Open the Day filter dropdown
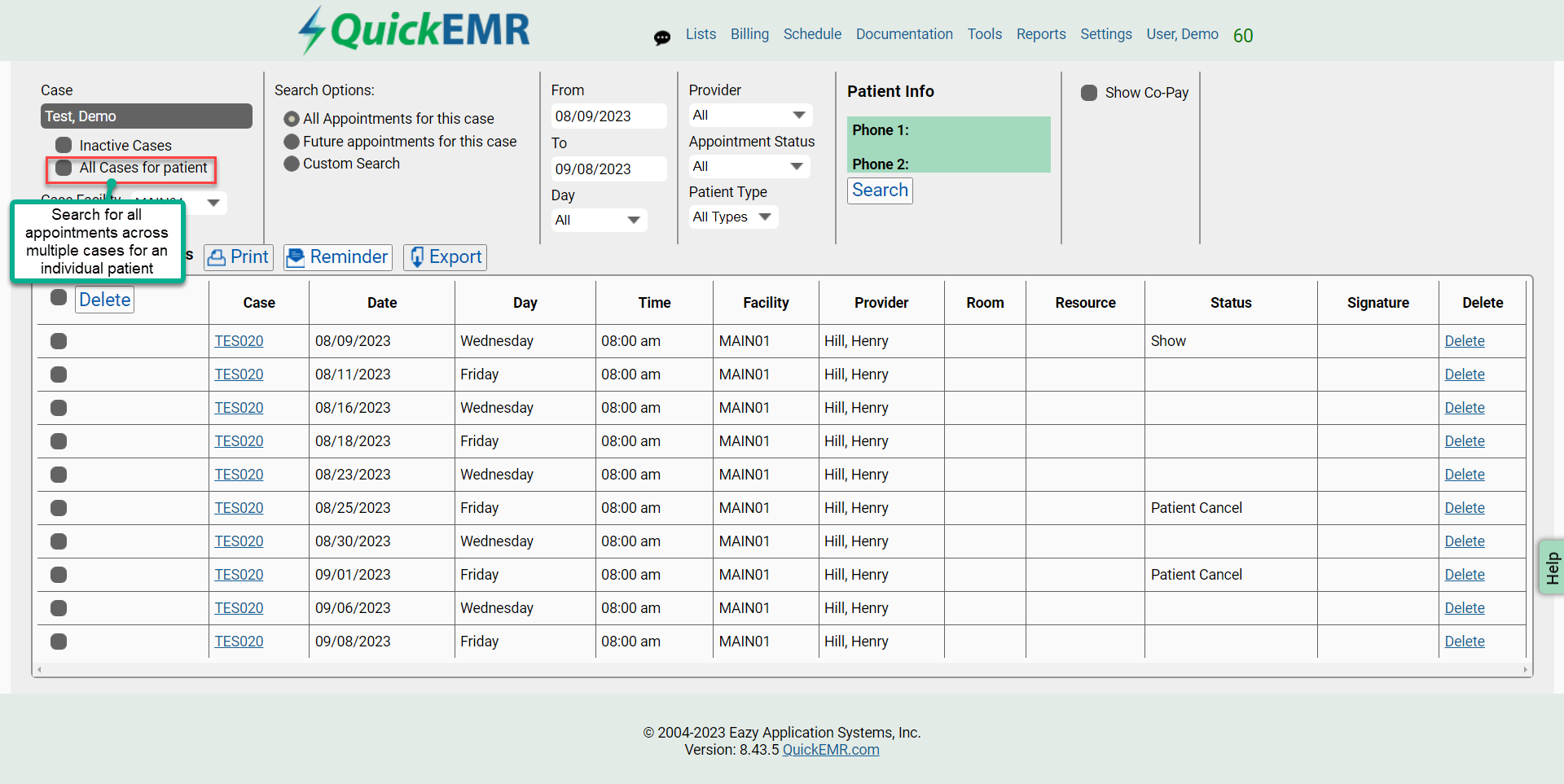1564x784 pixels. (599, 220)
